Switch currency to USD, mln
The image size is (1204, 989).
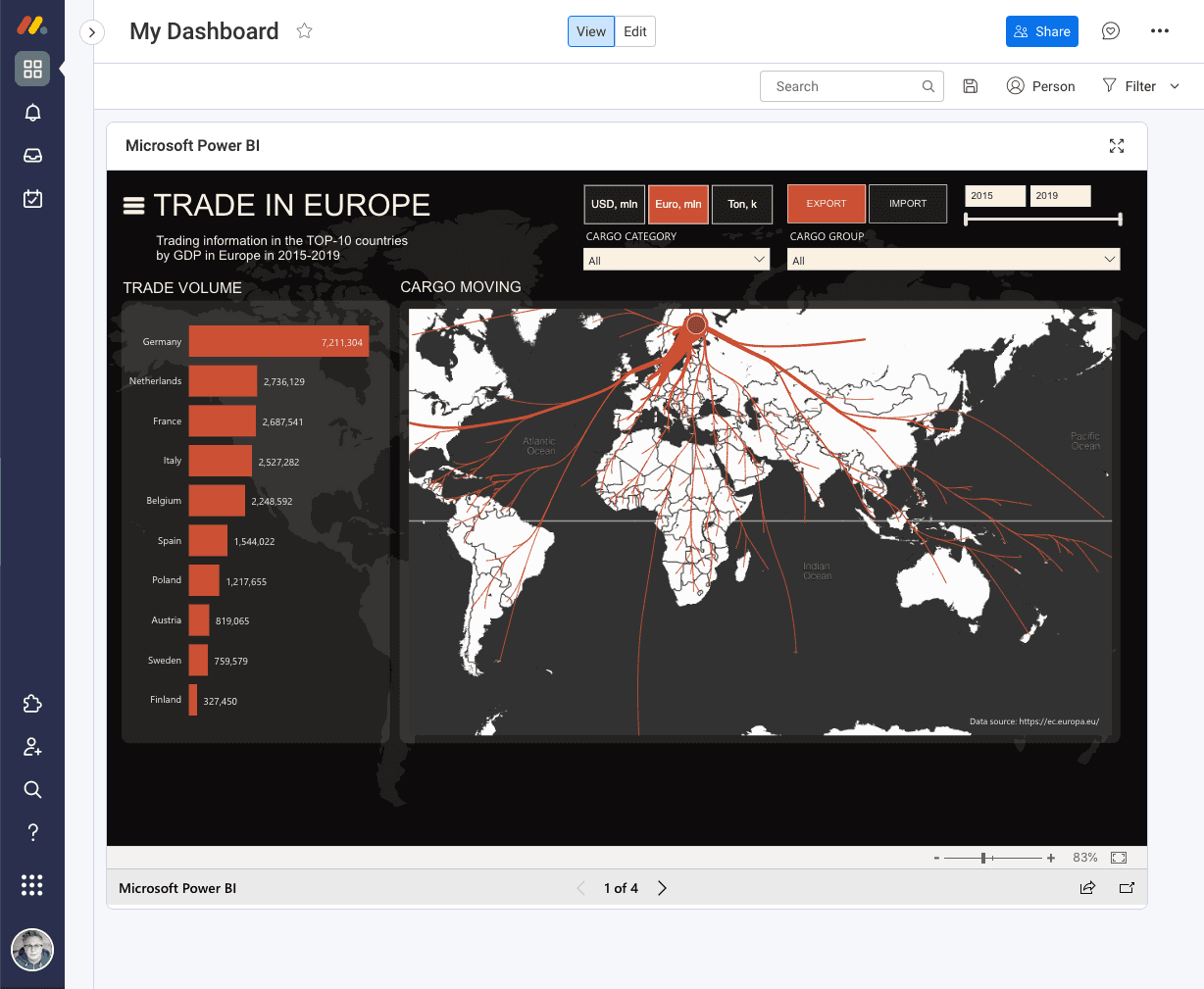614,204
